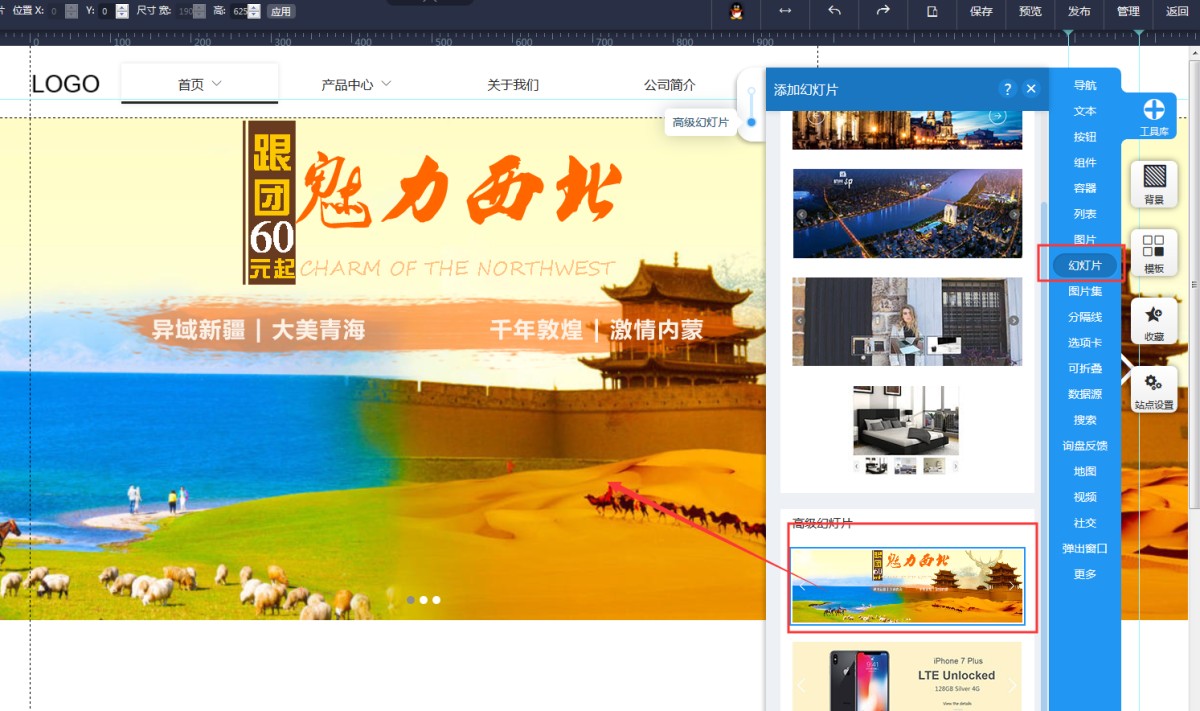1200x711 pixels.
Task: Expand the 产品中心 navigation dropdown
Action: click(x=385, y=84)
